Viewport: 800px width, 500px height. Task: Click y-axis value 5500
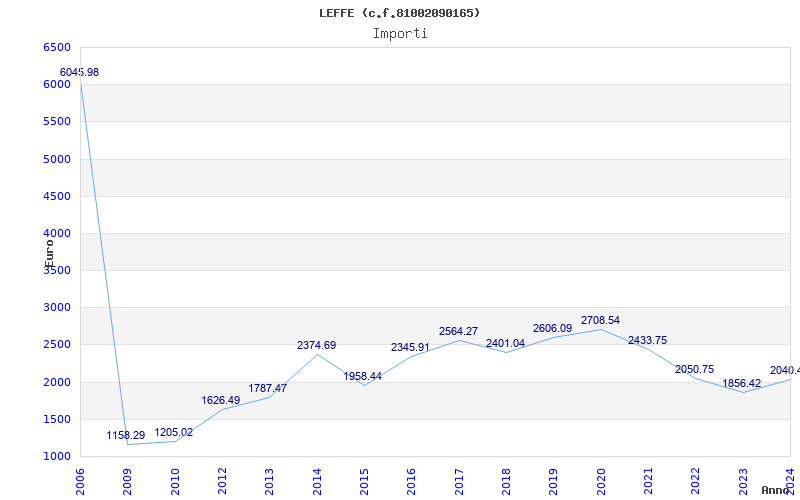pos(57,122)
